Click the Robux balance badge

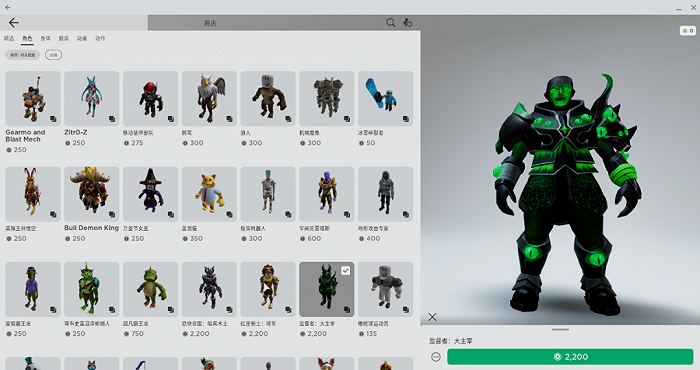pyautogui.click(x=688, y=31)
